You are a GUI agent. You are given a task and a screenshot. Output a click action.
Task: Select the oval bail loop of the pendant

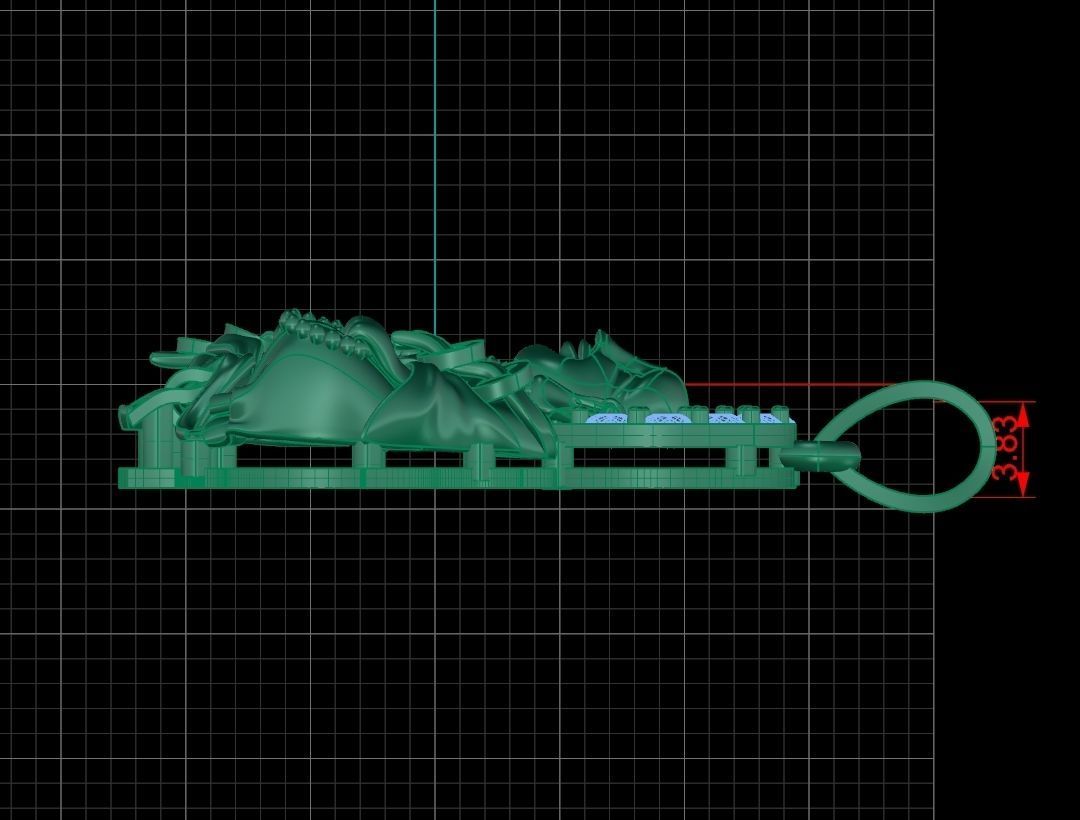pyautogui.click(x=906, y=446)
